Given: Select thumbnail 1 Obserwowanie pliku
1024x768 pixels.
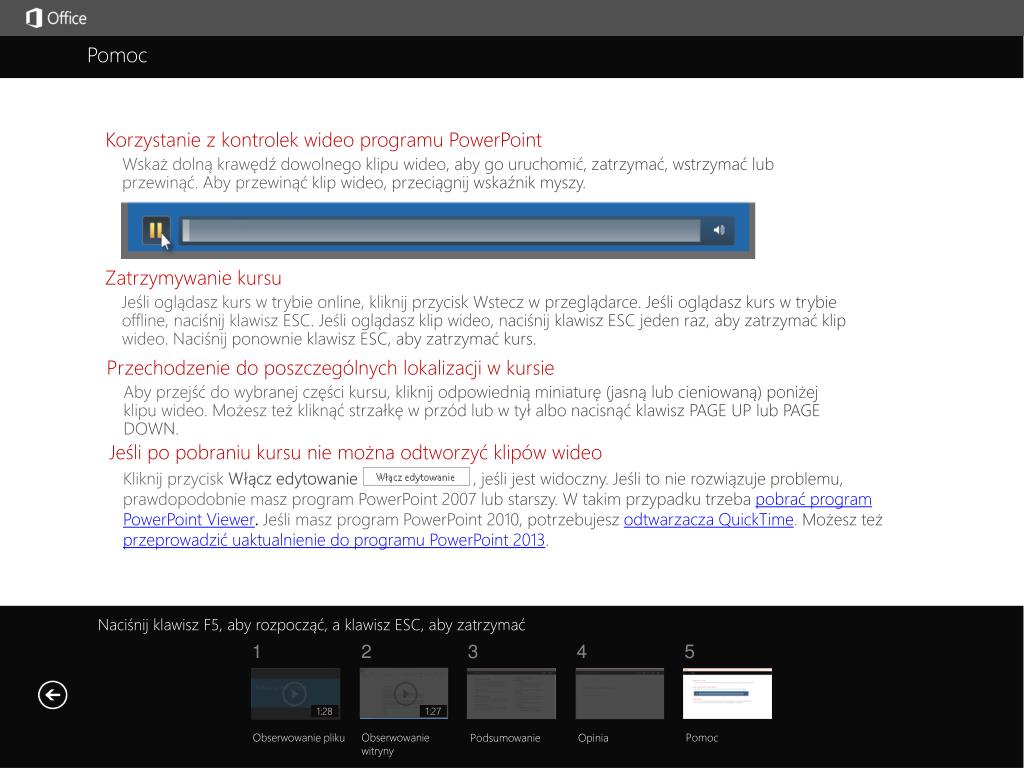Looking at the screenshot, I should pos(295,693).
